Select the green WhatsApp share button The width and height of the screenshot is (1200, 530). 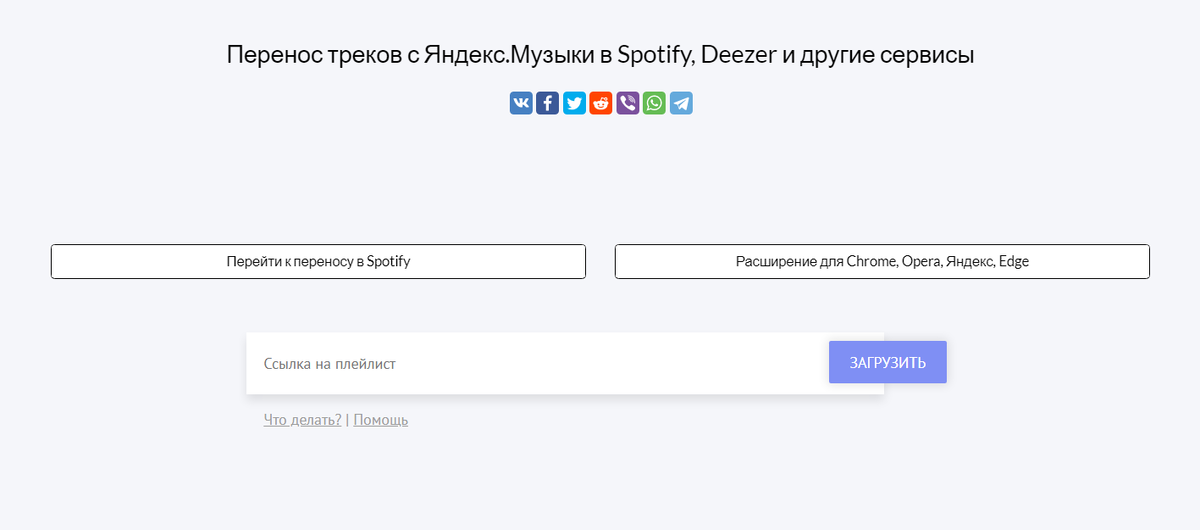(654, 103)
